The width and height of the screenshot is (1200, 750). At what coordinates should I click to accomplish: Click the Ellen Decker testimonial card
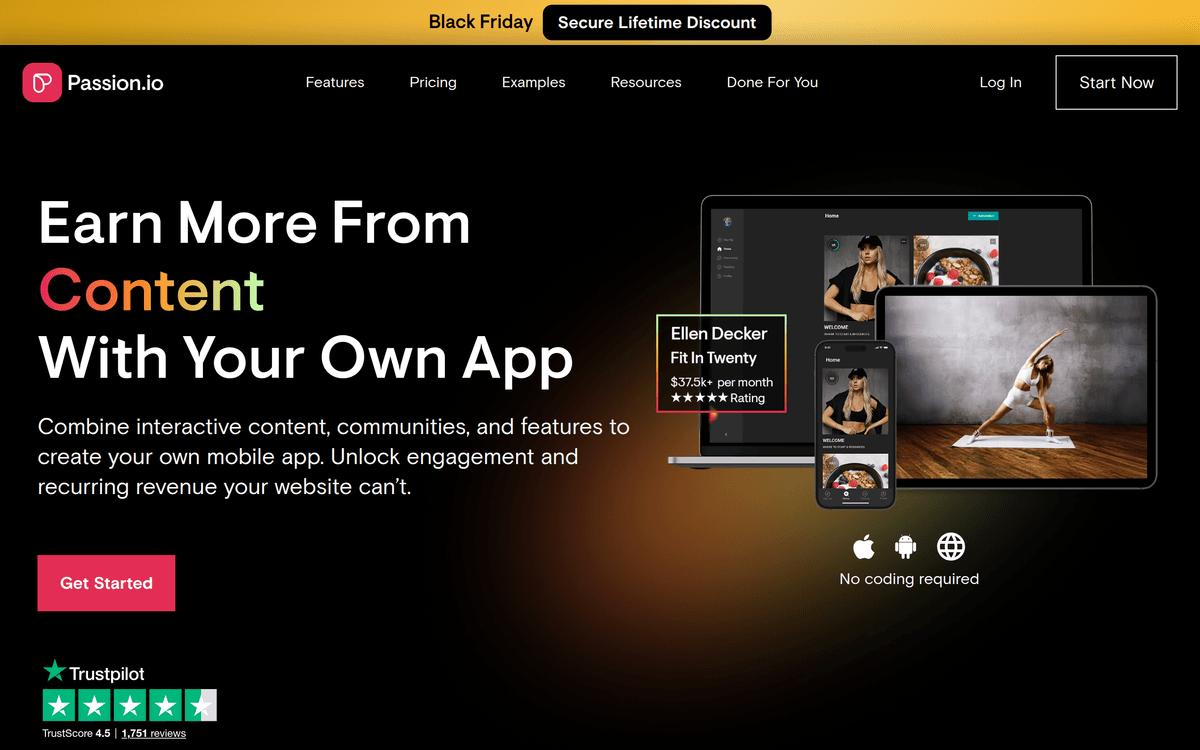click(721, 364)
